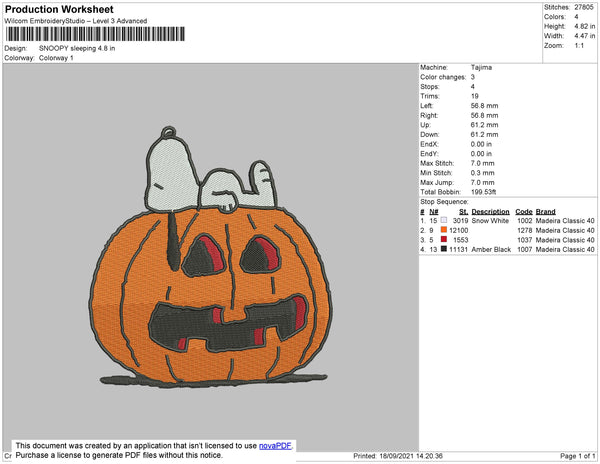Click the height value '4.82 in'
The image size is (600, 464).
[x=585, y=26]
